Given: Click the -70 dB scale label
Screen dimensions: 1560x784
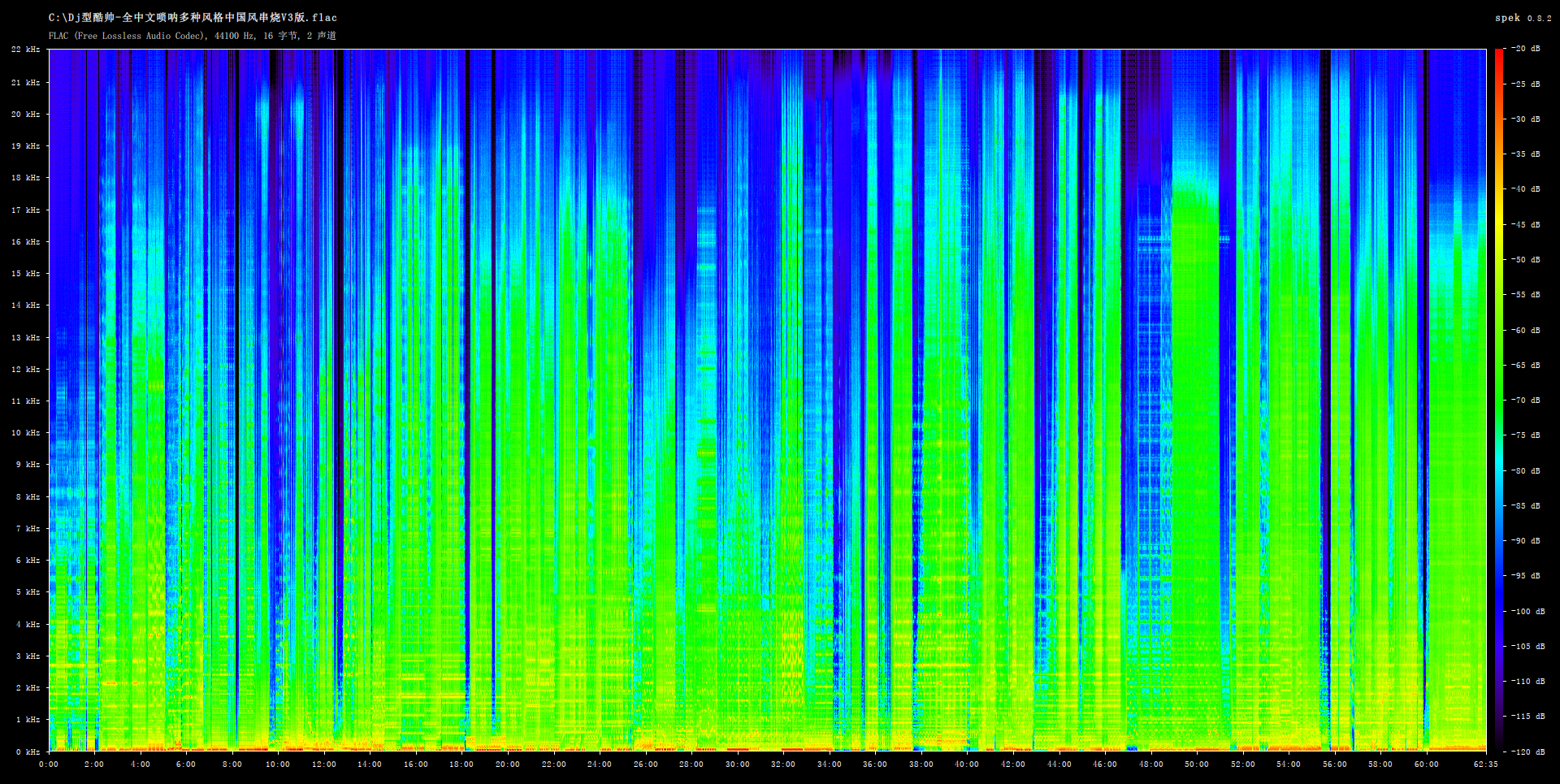Looking at the screenshot, I should coord(1526,401).
